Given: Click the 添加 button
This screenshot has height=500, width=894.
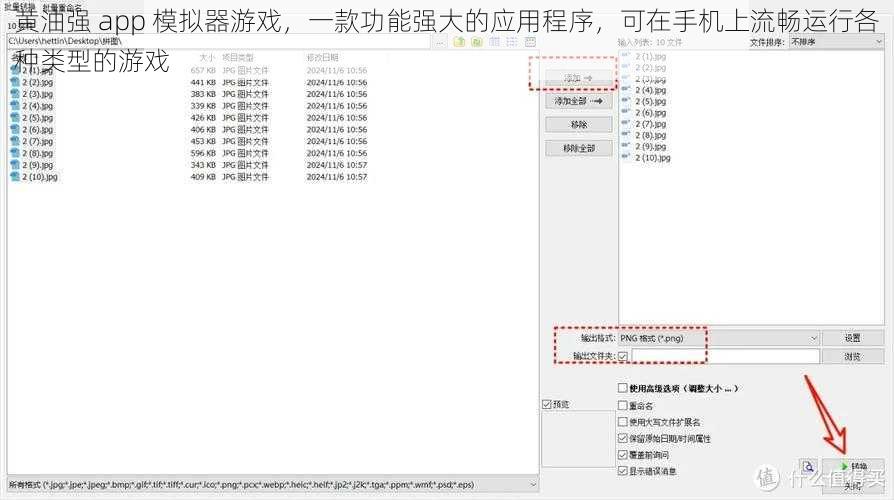Looking at the screenshot, I should [x=578, y=78].
